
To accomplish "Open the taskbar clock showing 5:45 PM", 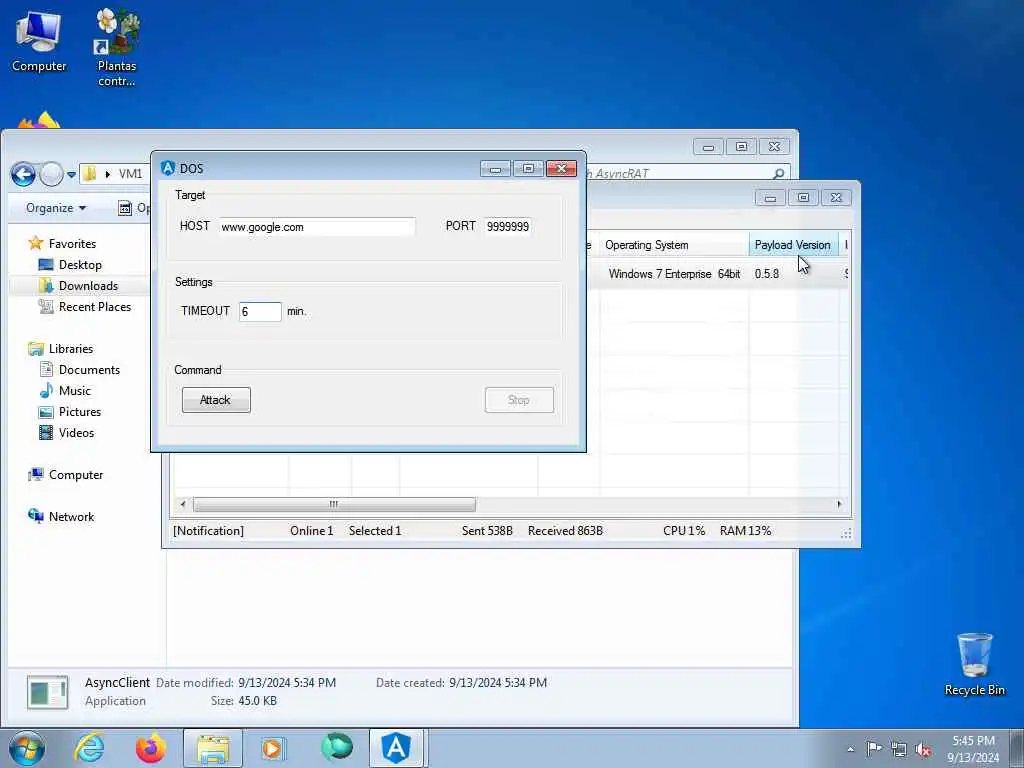I will pyautogui.click(x=973, y=749).
